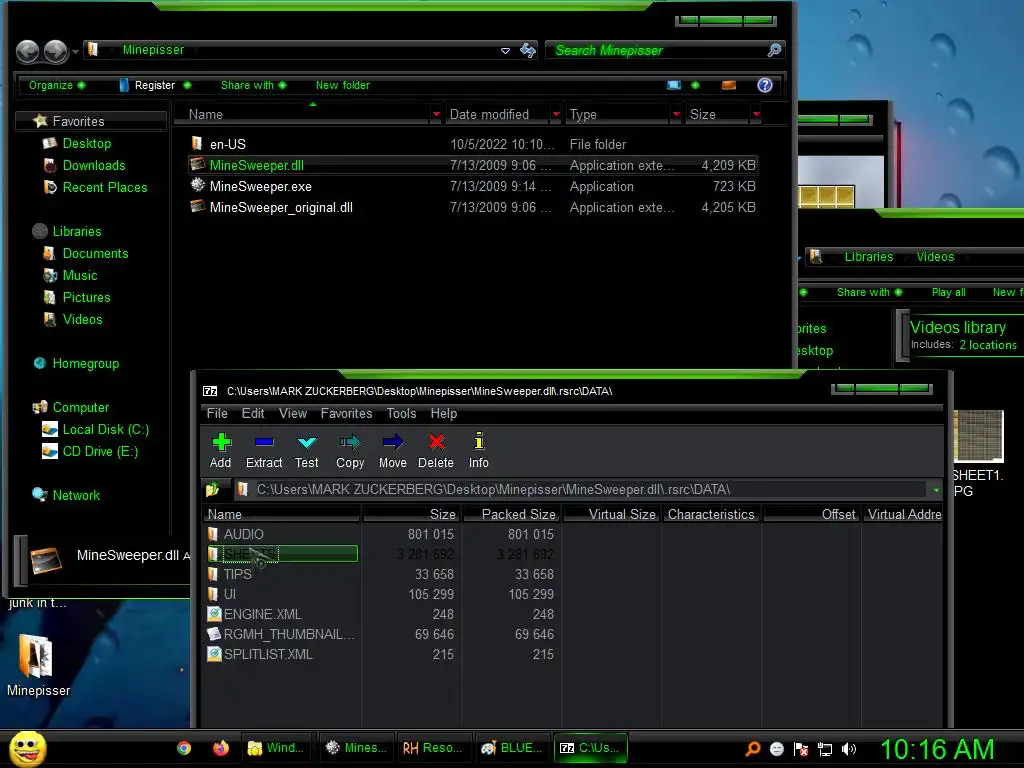Open the Minepisser desktop folder icon
Viewport: 1024px width, 768px height.
[38, 664]
